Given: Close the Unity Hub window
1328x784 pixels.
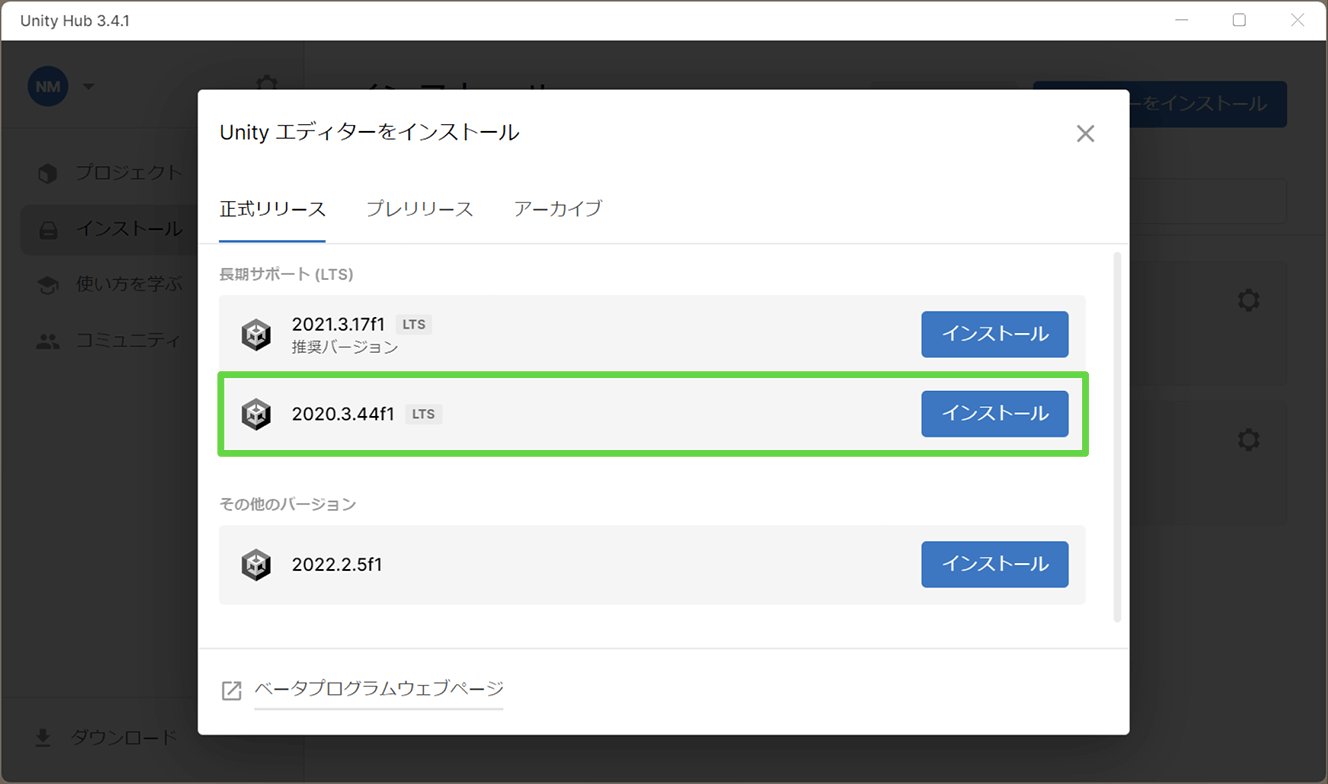Looking at the screenshot, I should [1297, 20].
